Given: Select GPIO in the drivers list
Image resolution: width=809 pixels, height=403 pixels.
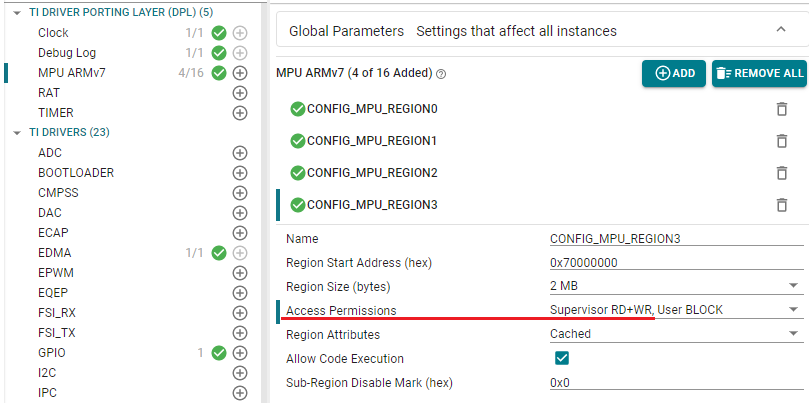Looking at the screenshot, I should 52,353.
